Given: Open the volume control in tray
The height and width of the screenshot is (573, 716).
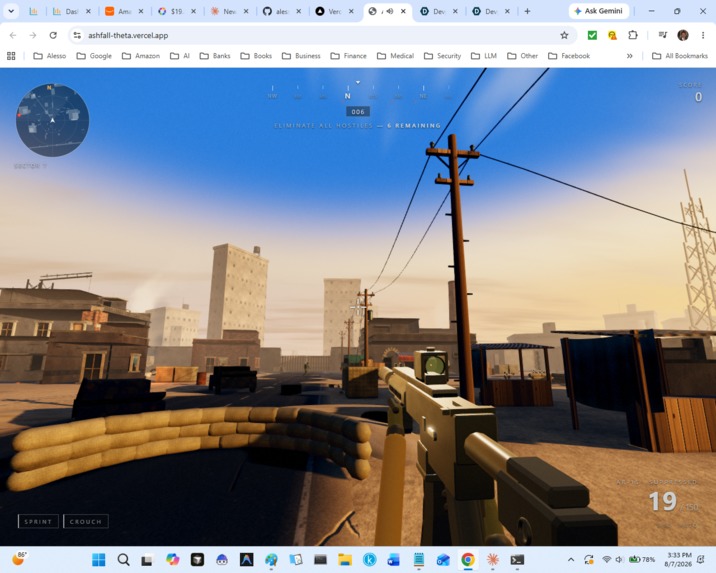Looking at the screenshot, I should coord(619,559).
